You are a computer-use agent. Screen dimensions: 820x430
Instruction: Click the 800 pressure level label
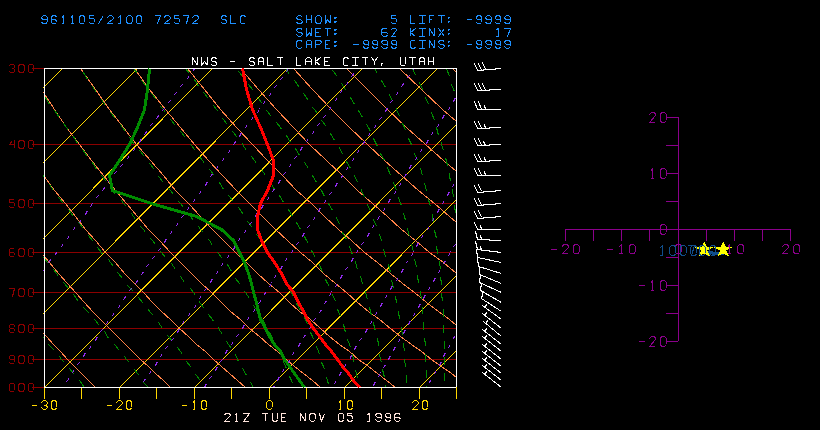[21, 329]
